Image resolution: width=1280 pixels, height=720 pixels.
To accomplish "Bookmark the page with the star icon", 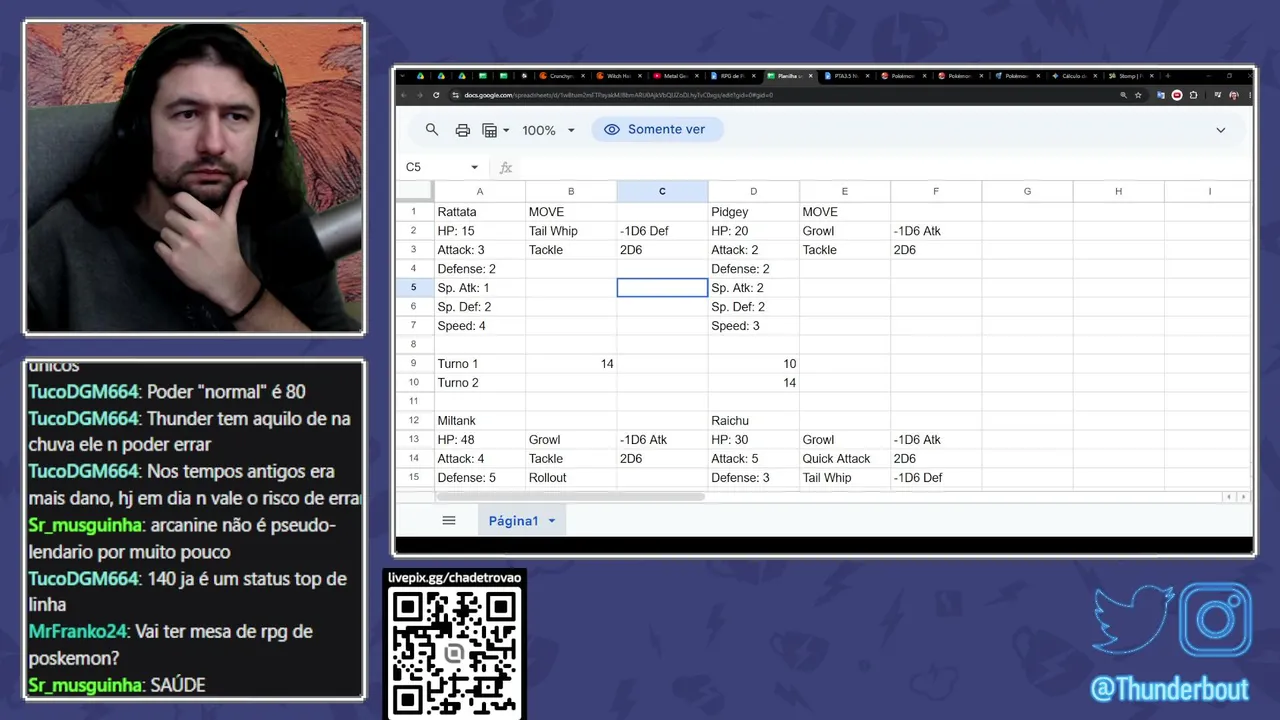I will pyautogui.click(x=1138, y=95).
